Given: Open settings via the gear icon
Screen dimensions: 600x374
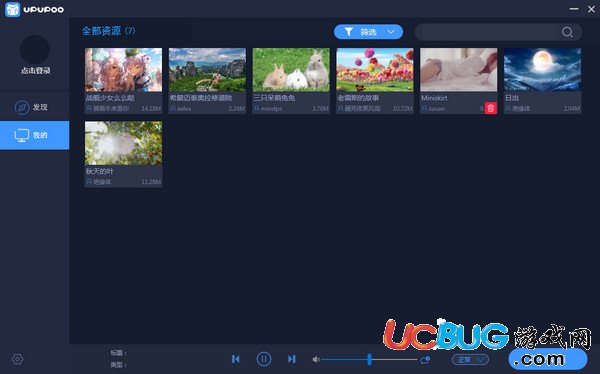Looking at the screenshot, I should [18, 359].
